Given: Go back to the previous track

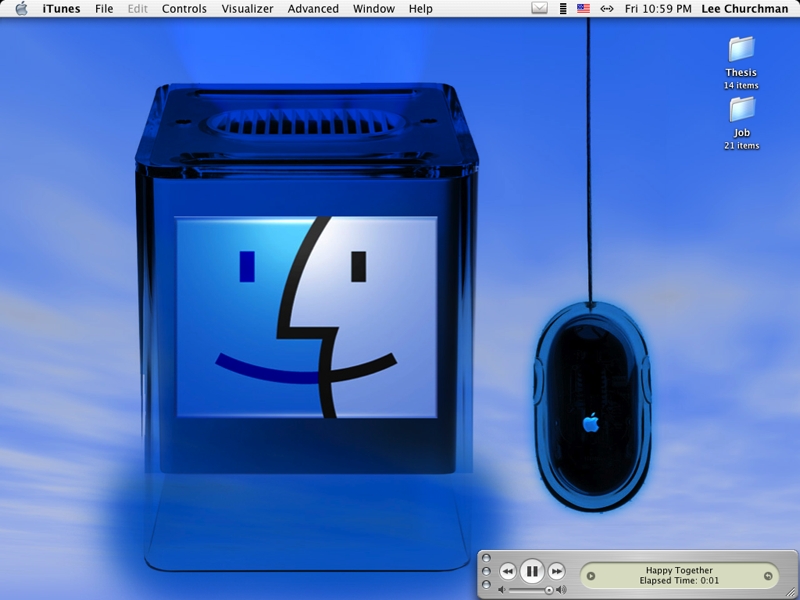Looking at the screenshot, I should pyautogui.click(x=507, y=571).
